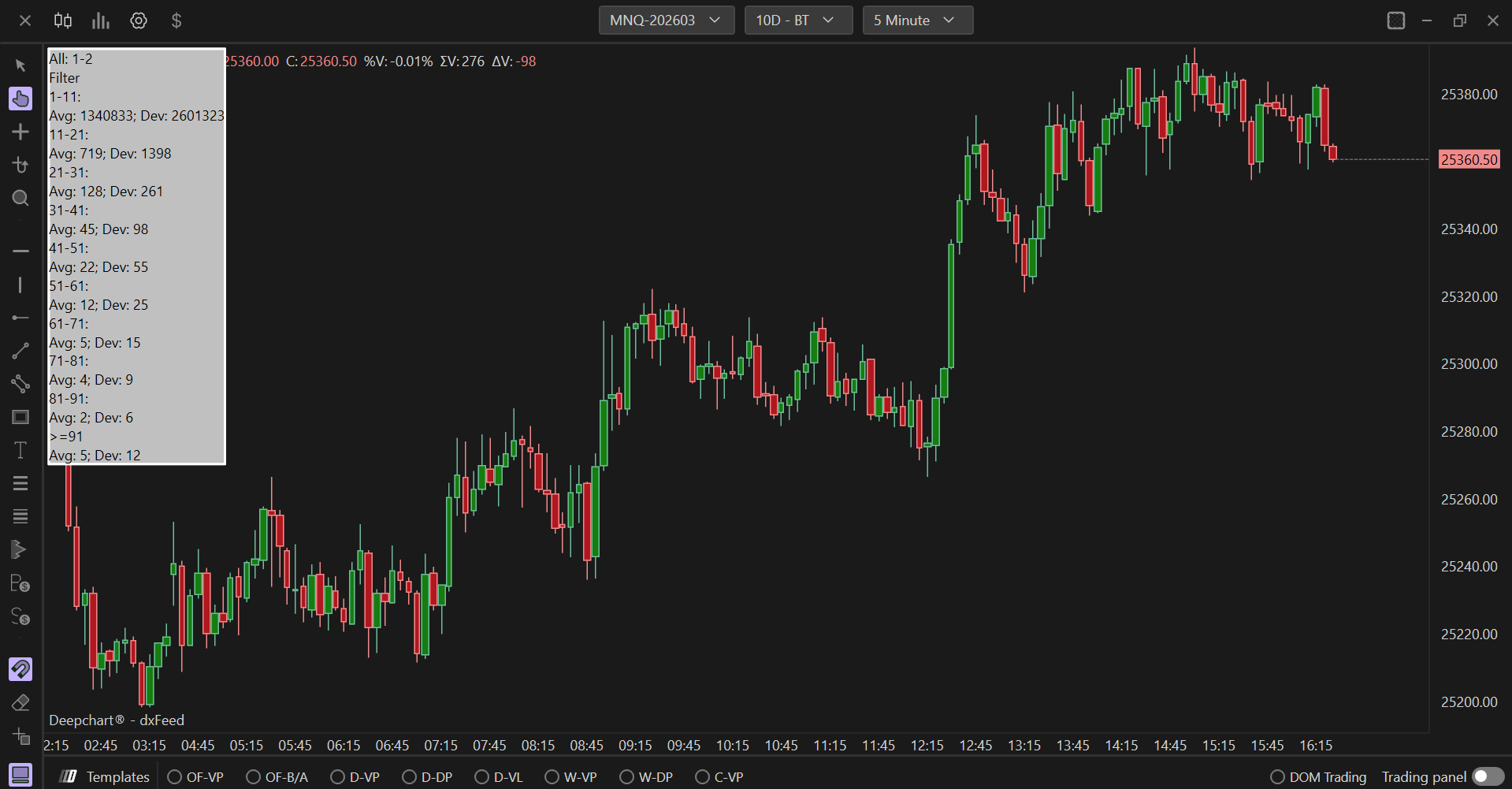Image resolution: width=1512 pixels, height=789 pixels.
Task: Select the magnifier zoom tool
Action: tap(20, 198)
